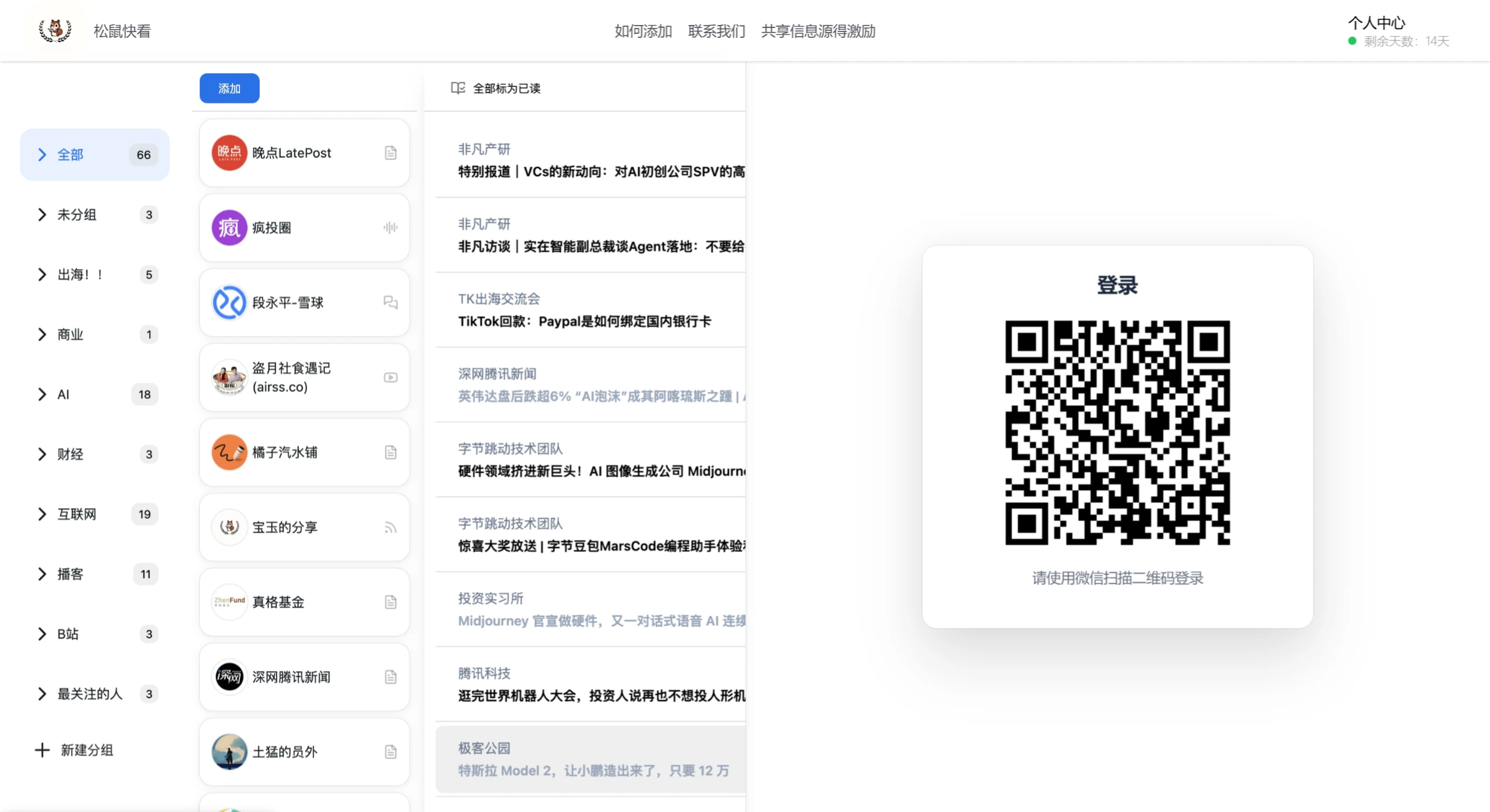The image size is (1490, 812).
Task: Select the 最关注的人 group label
Action: tap(90, 694)
